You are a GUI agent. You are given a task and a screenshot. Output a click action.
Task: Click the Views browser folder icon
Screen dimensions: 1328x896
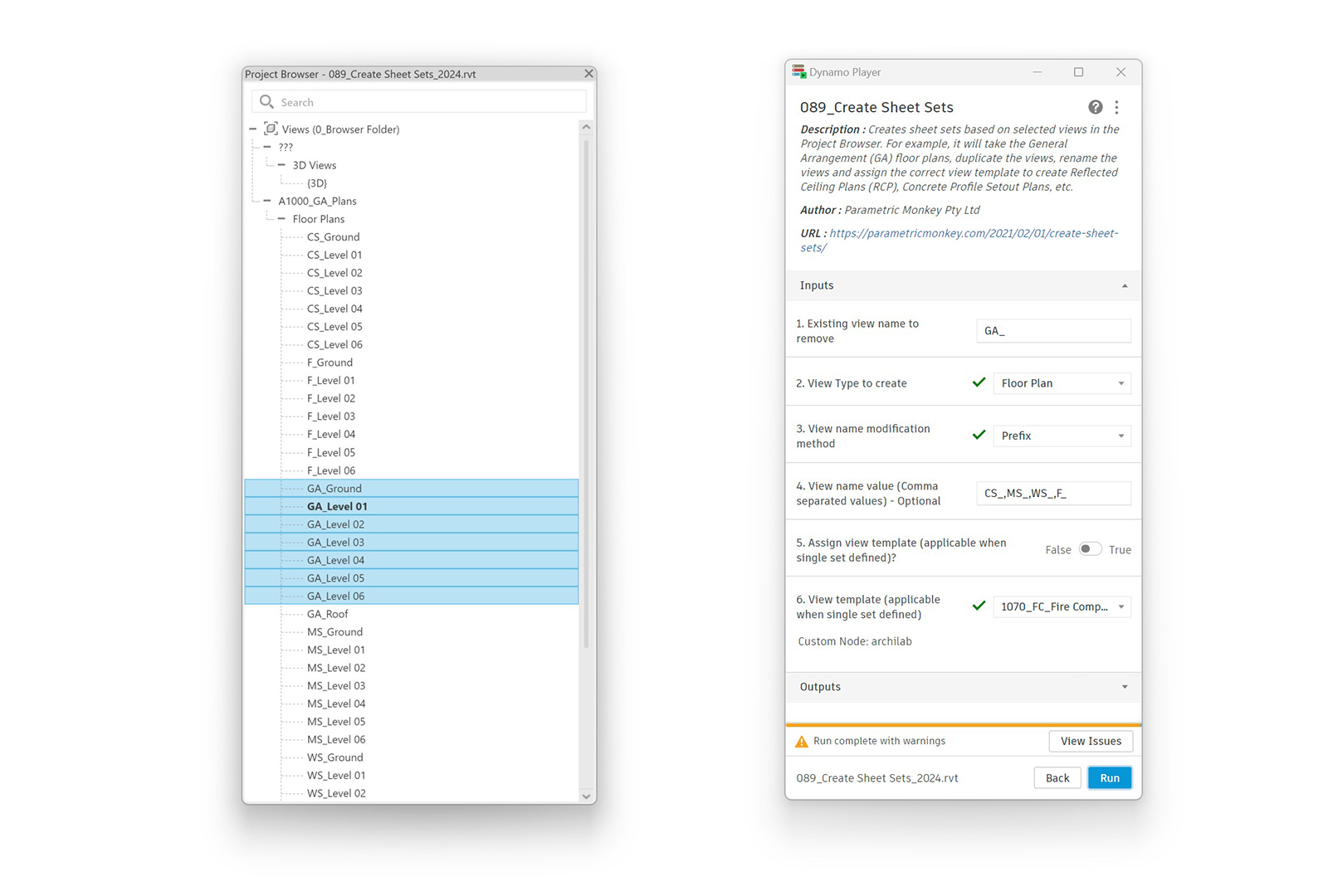pos(271,129)
